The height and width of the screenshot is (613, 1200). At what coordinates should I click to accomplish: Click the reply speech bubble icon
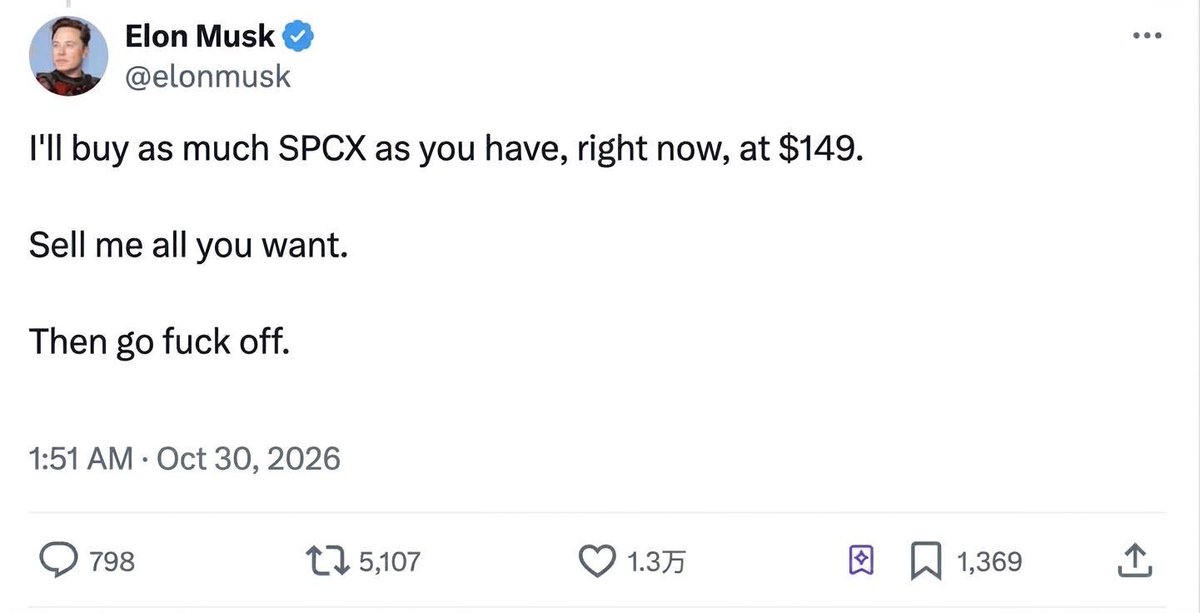(58, 562)
